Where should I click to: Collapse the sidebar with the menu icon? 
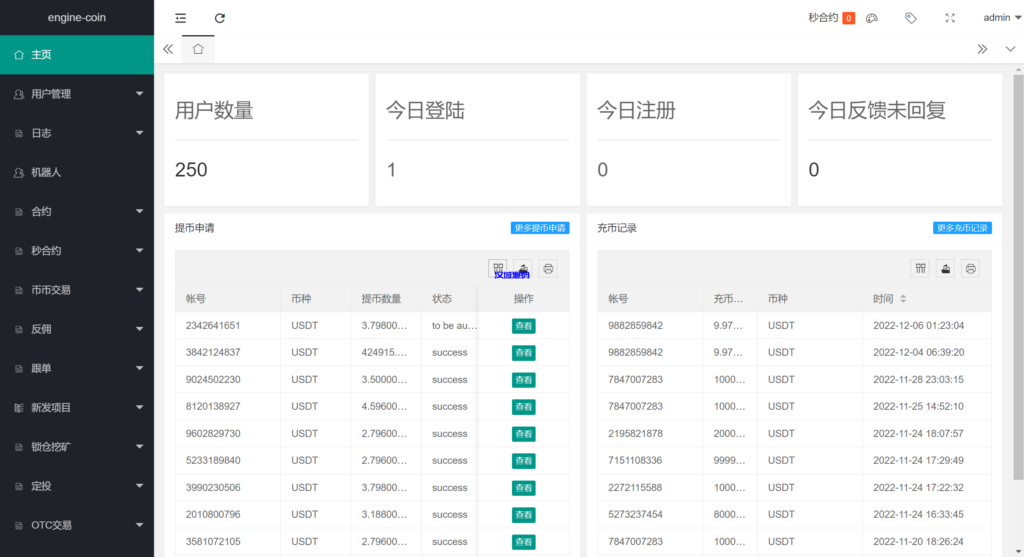point(181,18)
